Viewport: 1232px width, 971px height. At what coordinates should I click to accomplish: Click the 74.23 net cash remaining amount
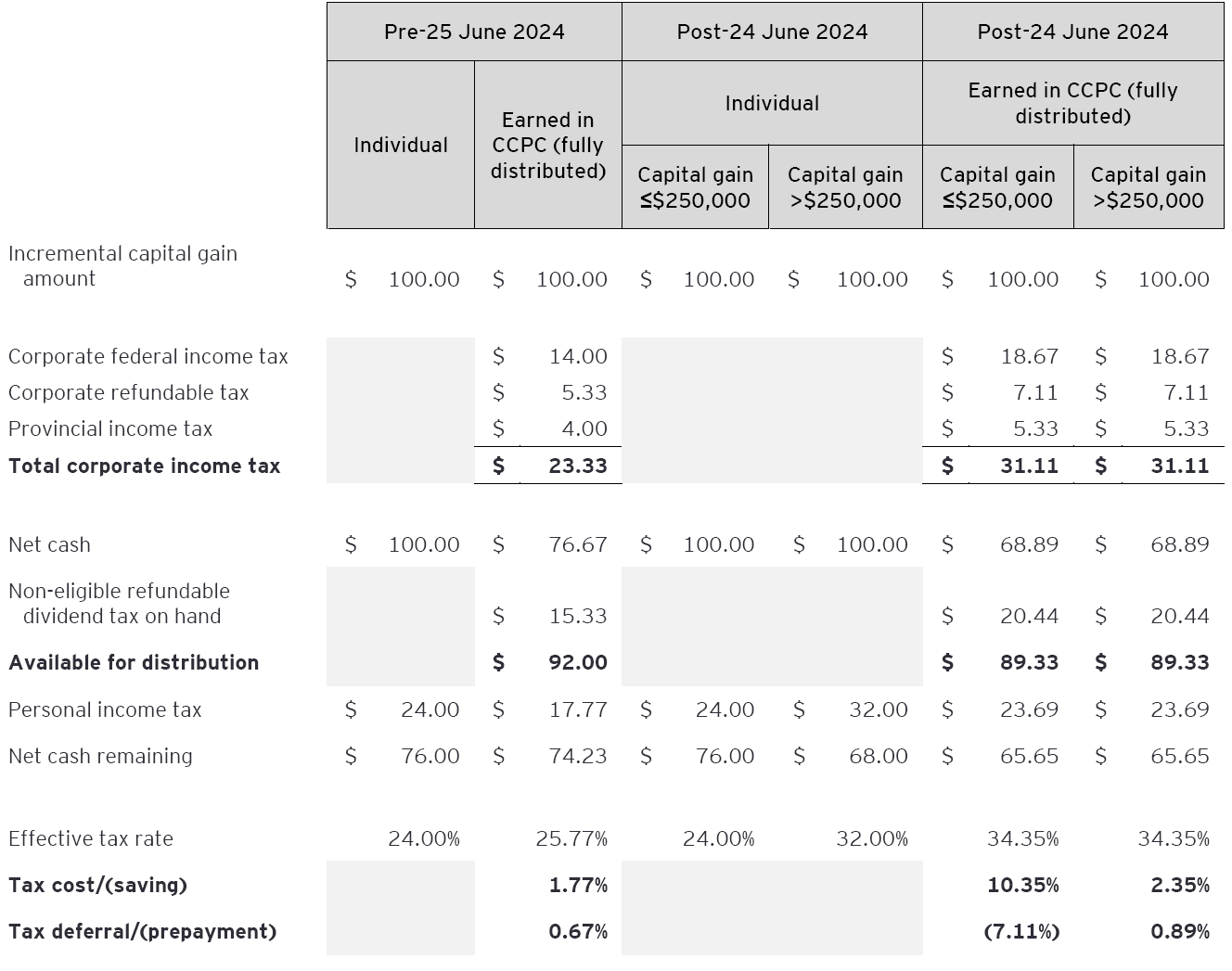point(578,756)
